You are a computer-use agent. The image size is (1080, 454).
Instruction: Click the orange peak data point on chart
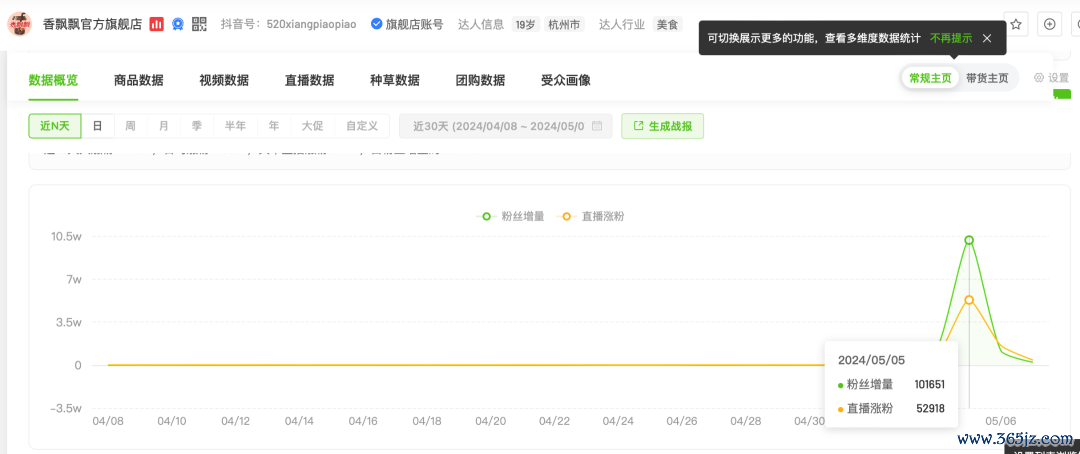(969, 300)
